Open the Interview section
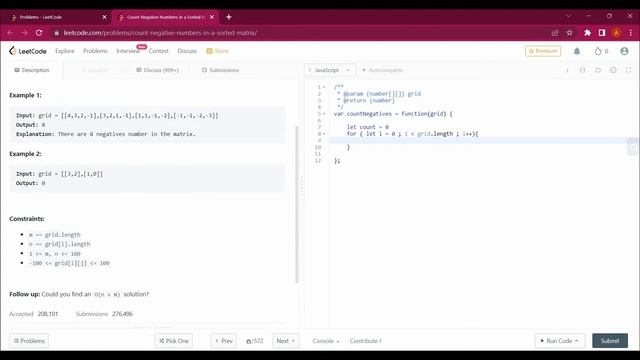Screen dimensions: 640x360 (x=128, y=51)
